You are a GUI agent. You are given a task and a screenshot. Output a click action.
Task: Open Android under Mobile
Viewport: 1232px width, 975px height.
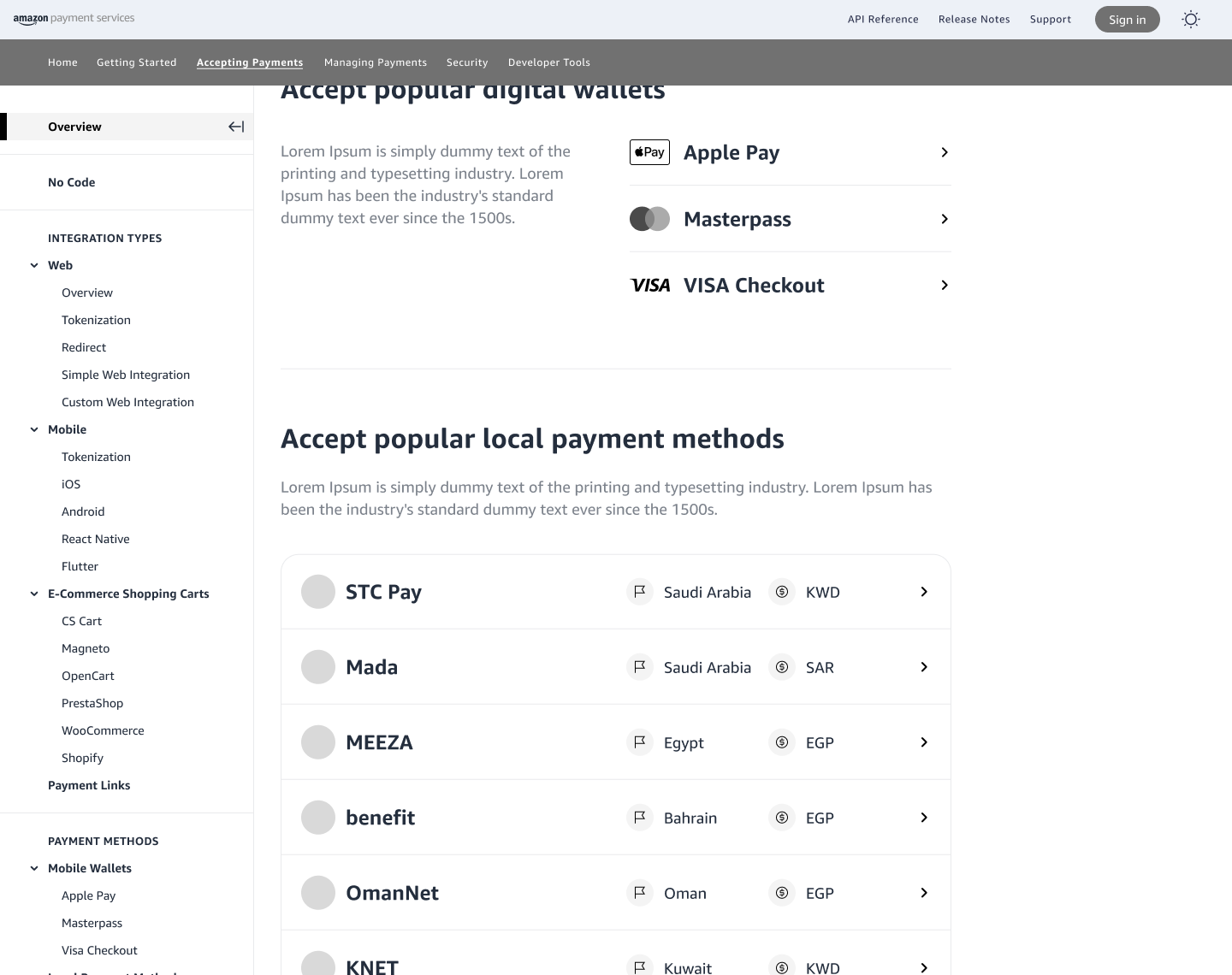click(x=83, y=511)
